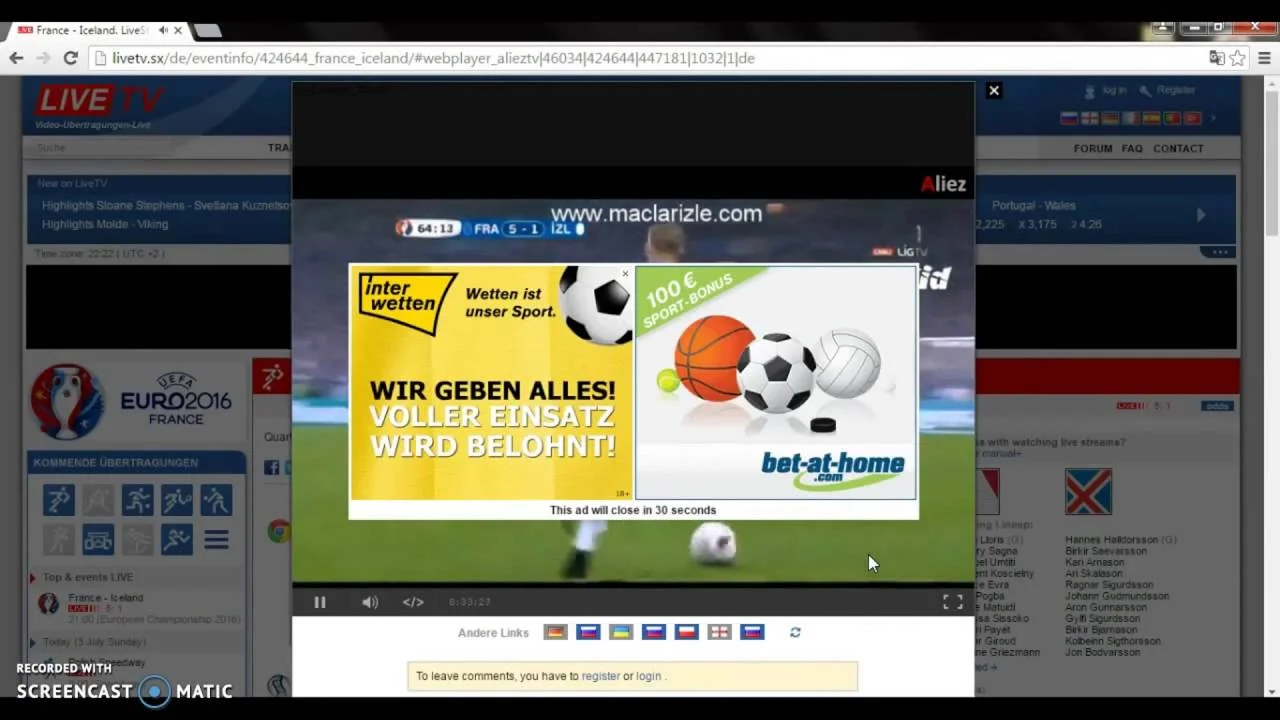1280x720 pixels.
Task: Click the register link in comments notice
Action: [x=600, y=676]
